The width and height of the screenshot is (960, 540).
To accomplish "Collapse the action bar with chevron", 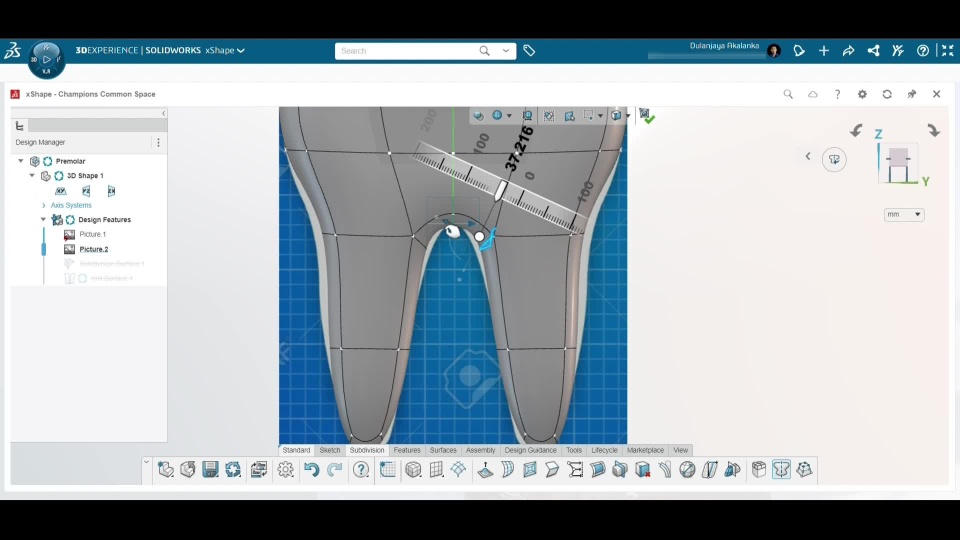I will (146, 462).
